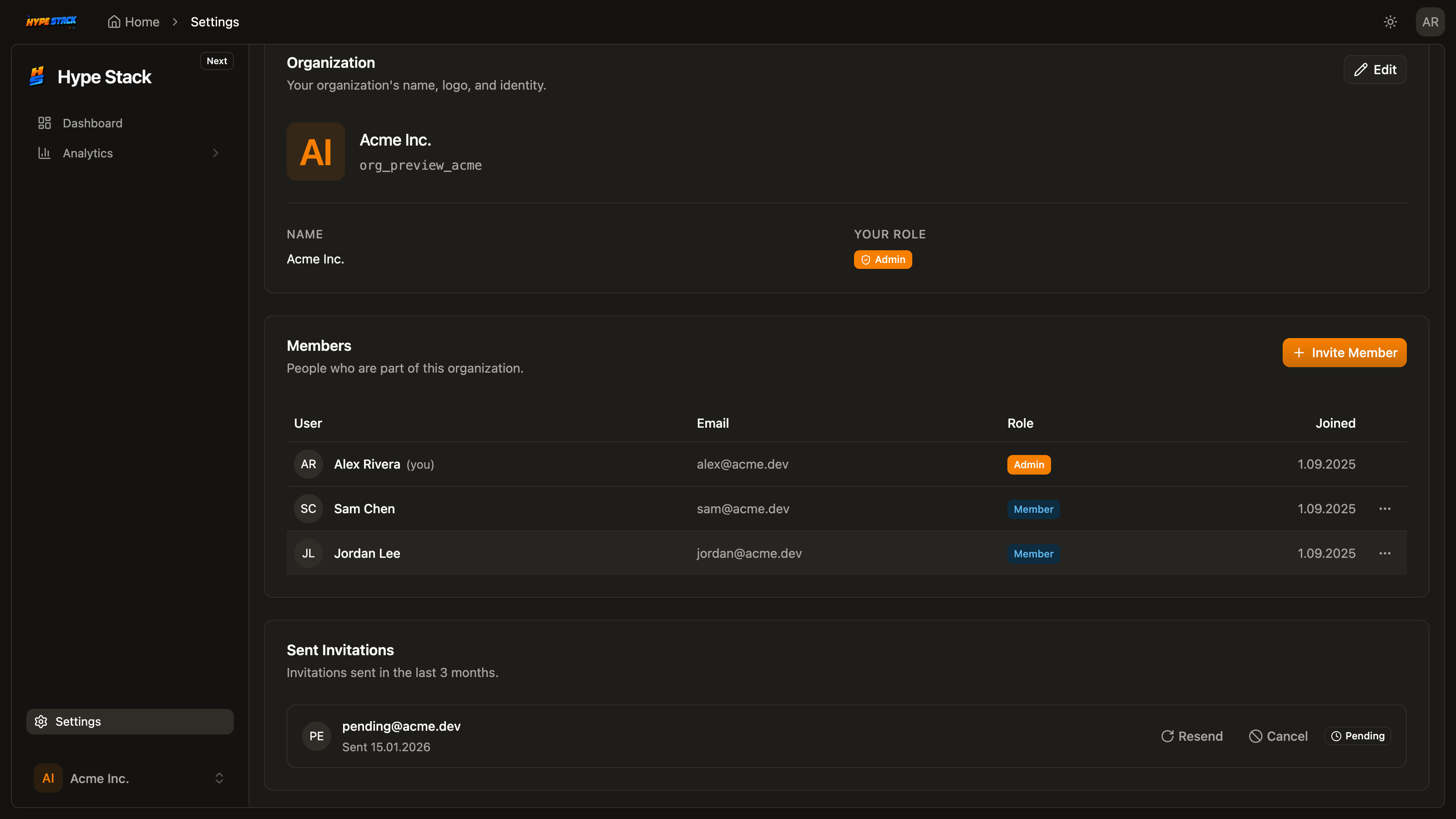Click the Next badge in the sidebar
The height and width of the screenshot is (819, 1456).
[x=217, y=61]
